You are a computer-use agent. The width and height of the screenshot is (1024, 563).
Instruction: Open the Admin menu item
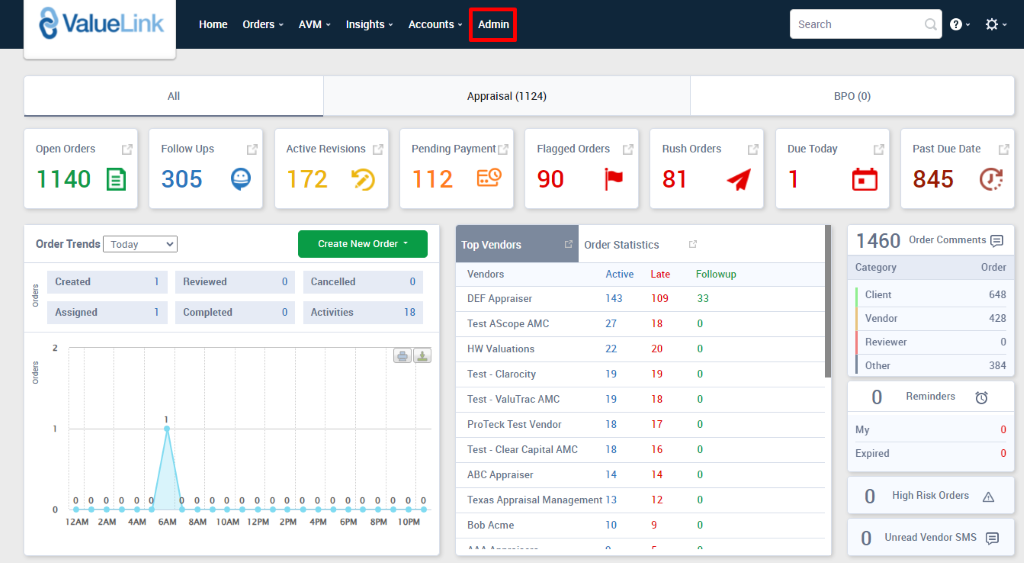[x=493, y=24]
